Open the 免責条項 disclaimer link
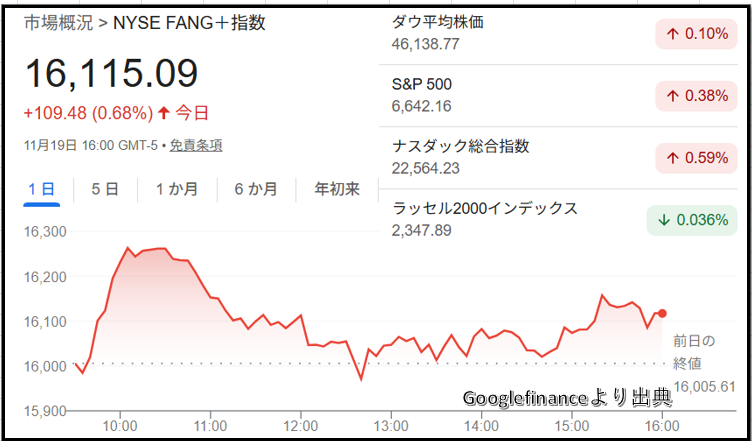The image size is (752, 441). pyautogui.click(x=196, y=145)
